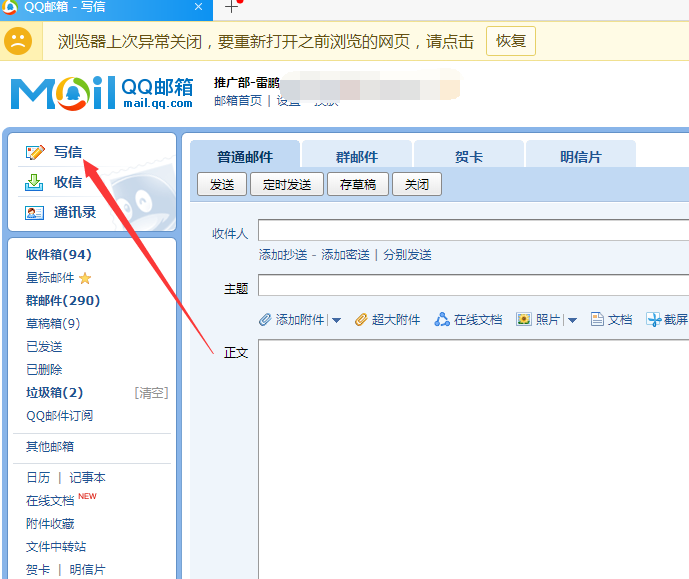Click the QQ Mail logo
689x579 pixels.
click(x=102, y=93)
